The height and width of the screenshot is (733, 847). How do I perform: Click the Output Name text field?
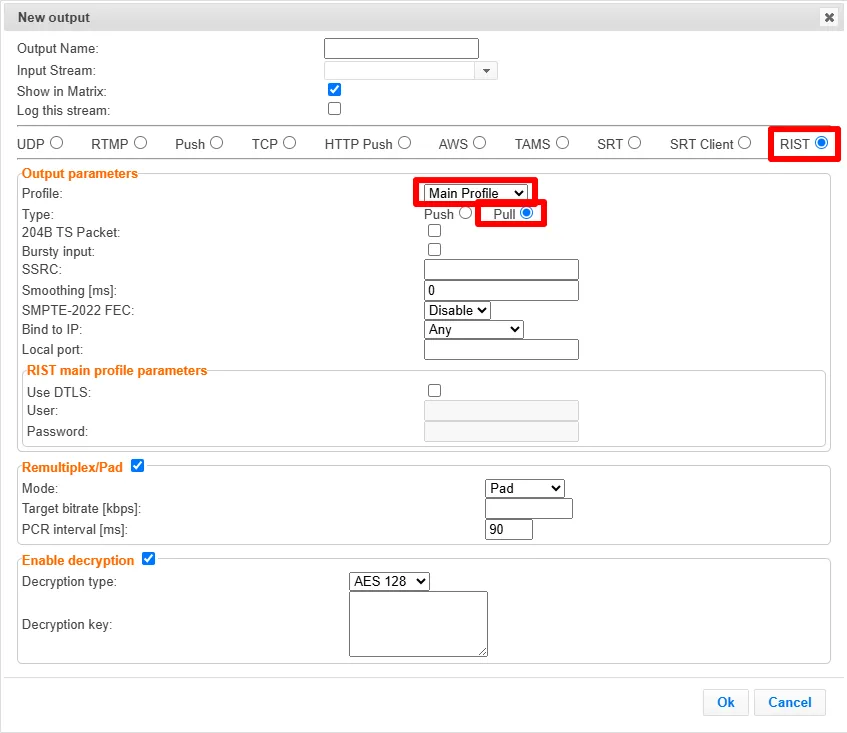(x=401, y=49)
